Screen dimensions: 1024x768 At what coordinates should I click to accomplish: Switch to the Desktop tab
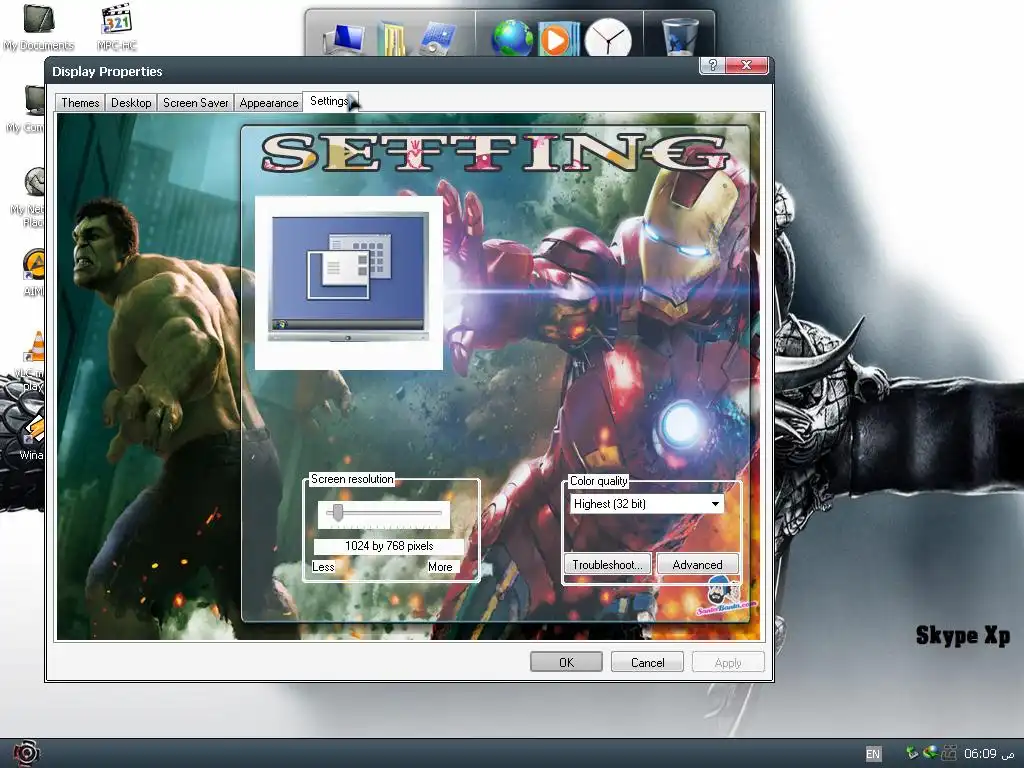click(131, 103)
